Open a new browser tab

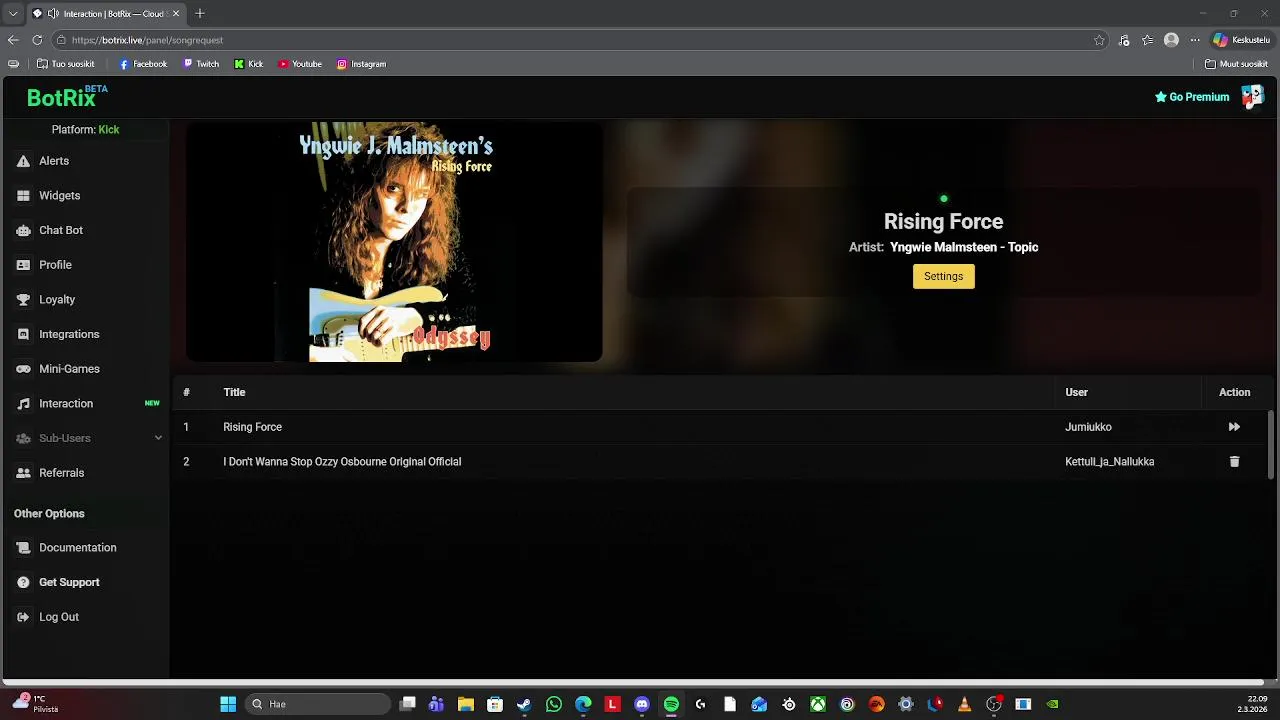coord(200,14)
